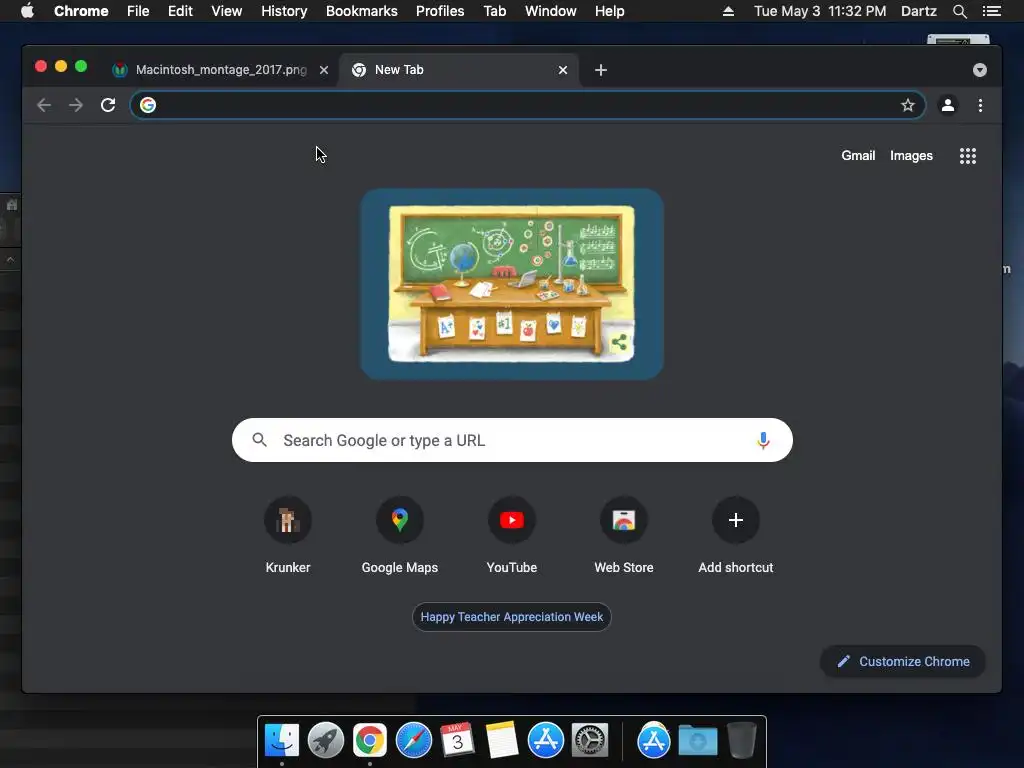Image resolution: width=1024 pixels, height=768 pixels.
Task: Open the Downloads folder in Dock
Action: pos(698,741)
